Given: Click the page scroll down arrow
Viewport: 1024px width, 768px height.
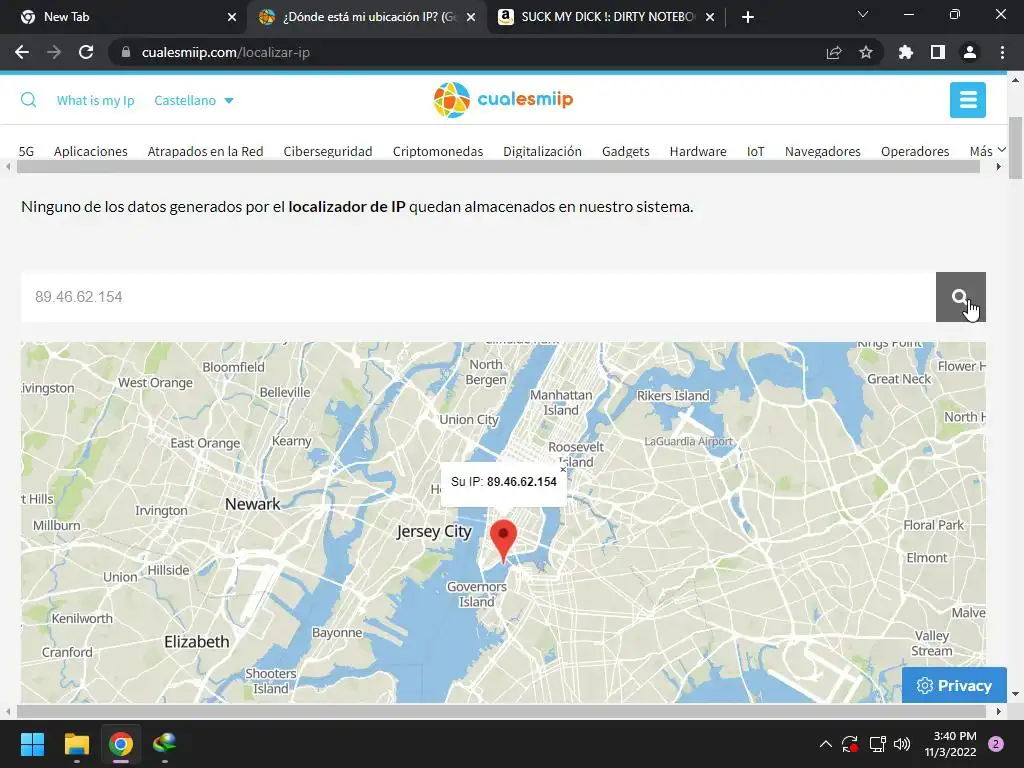Looking at the screenshot, I should tap(1015, 694).
